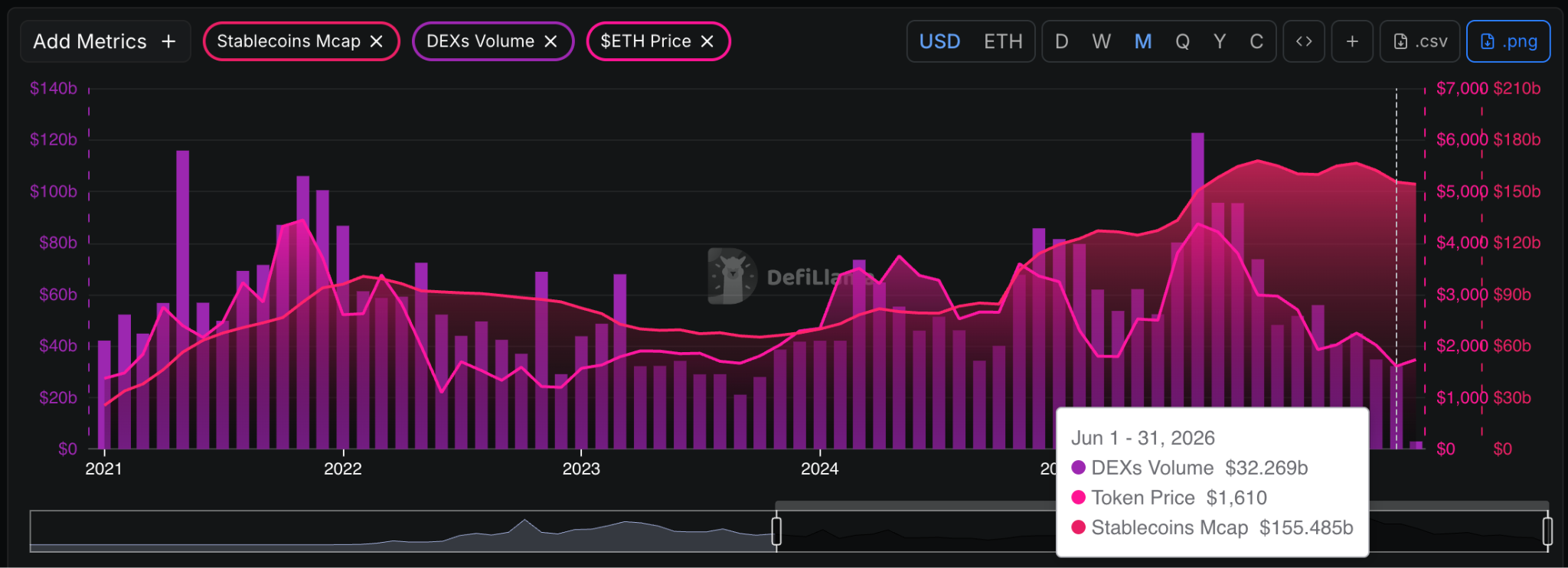
Task: Export the chart as .png
Action: pos(1508,41)
